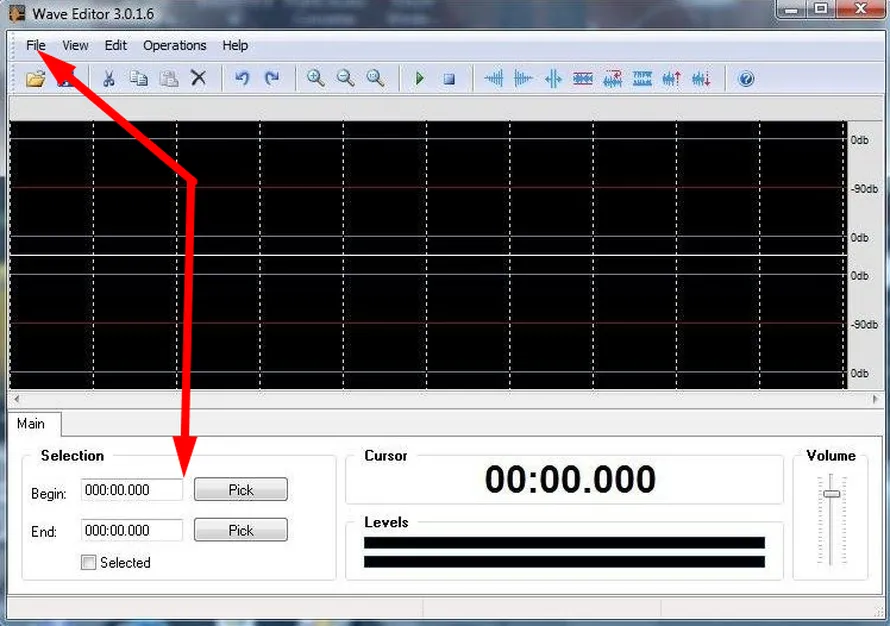The height and width of the screenshot is (626, 890).
Task: Close the Wave Editor window
Action: click(x=861, y=9)
